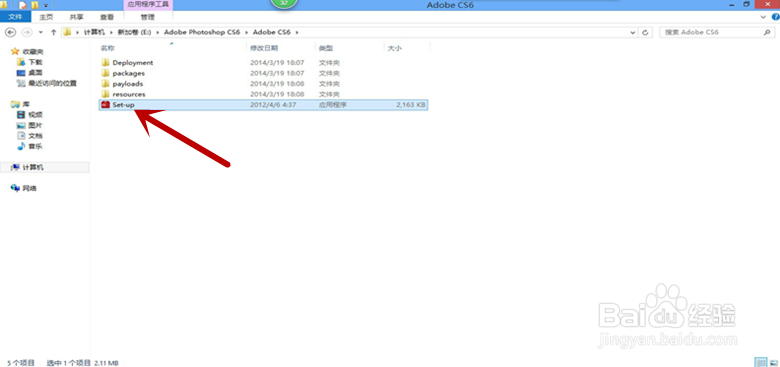The image size is (780, 367).
Task: Open the 文件 menu tab
Action: [x=15, y=17]
